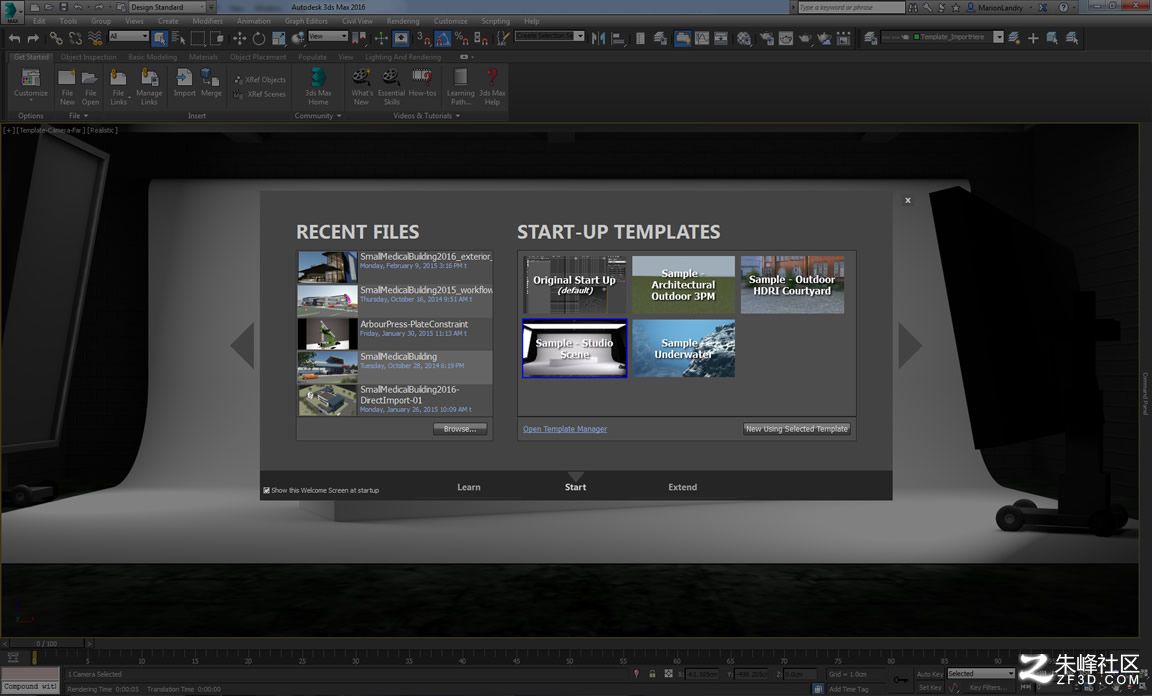Open the Material Editor
Viewport: 1152px width, 696px height.
click(x=744, y=38)
